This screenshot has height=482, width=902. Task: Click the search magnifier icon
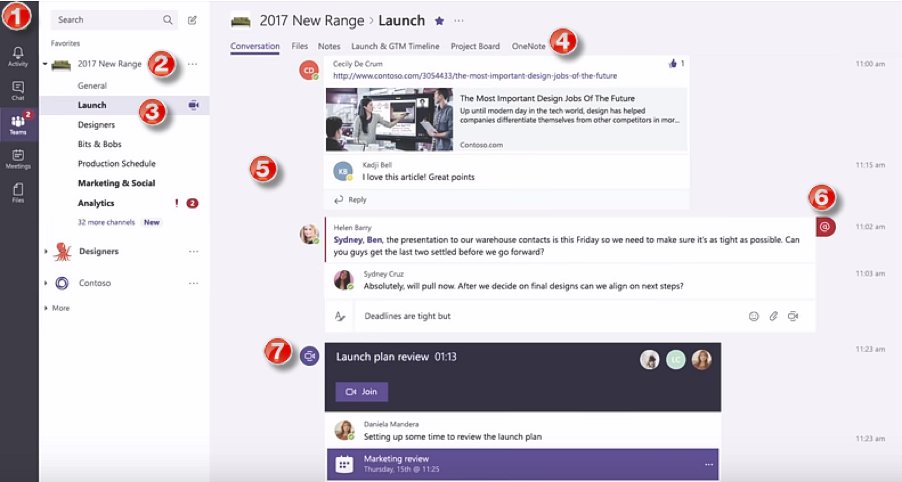click(167, 20)
